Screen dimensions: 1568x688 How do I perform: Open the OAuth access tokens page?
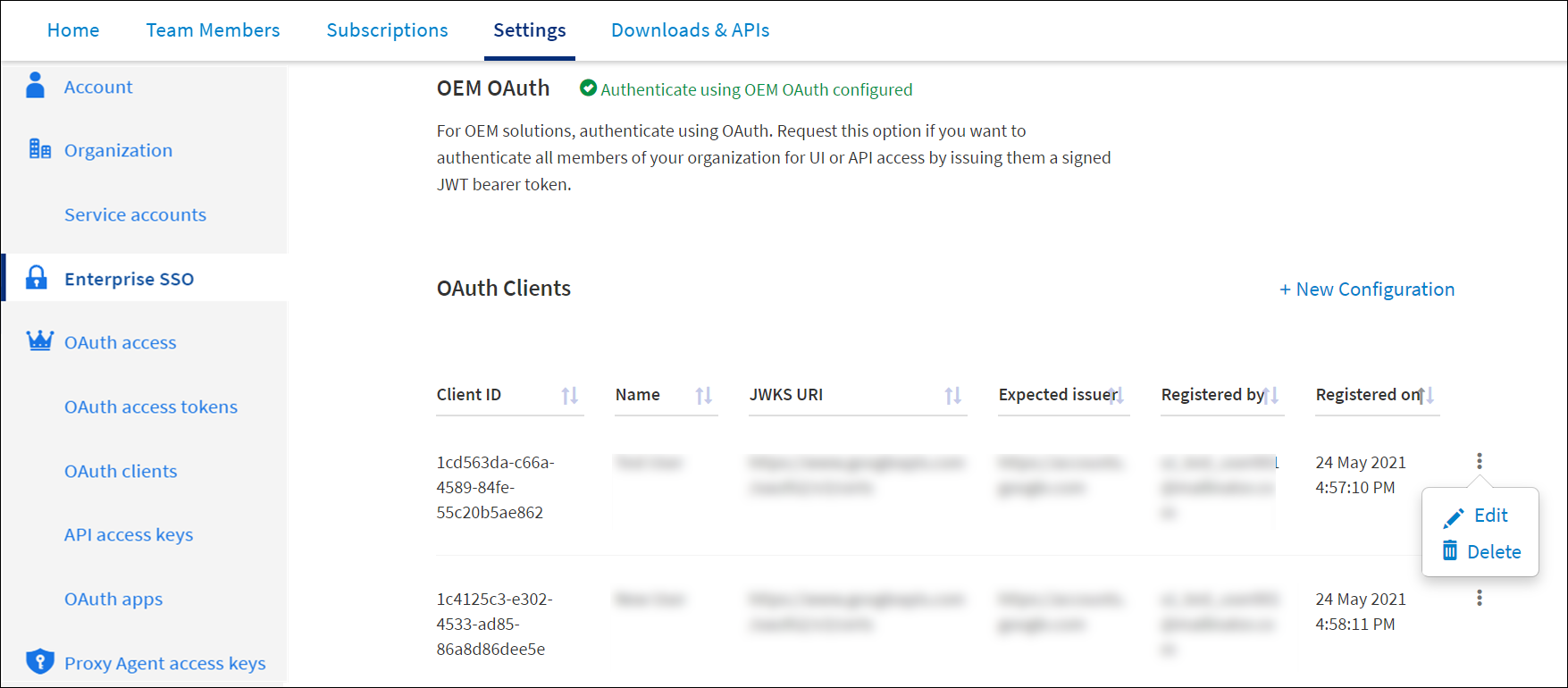pyautogui.click(x=150, y=407)
